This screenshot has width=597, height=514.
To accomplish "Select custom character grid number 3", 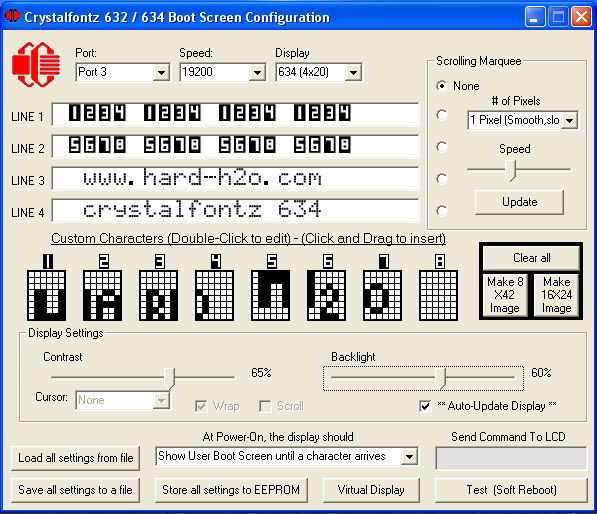I will coord(158,295).
